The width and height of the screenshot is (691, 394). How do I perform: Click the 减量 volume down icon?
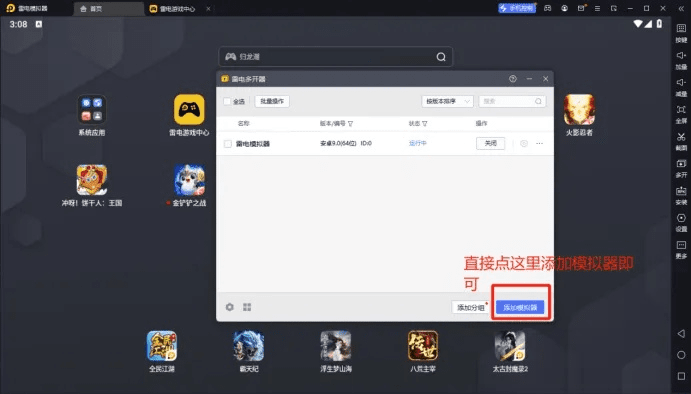tap(681, 82)
